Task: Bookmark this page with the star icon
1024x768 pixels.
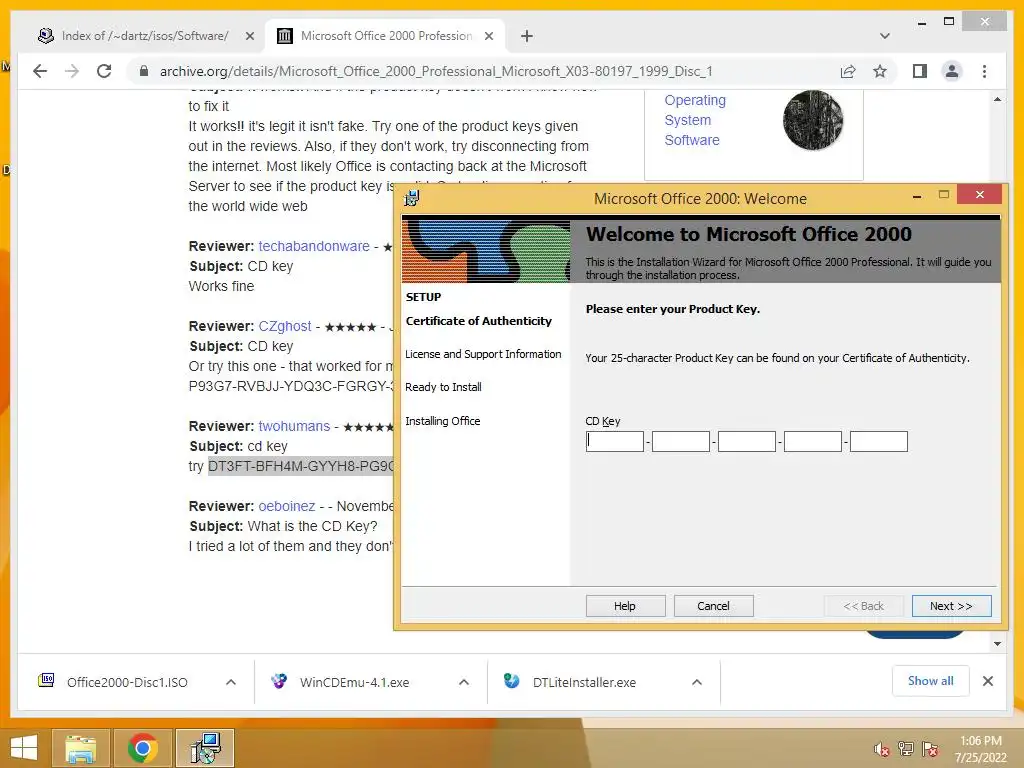Action: click(x=880, y=71)
